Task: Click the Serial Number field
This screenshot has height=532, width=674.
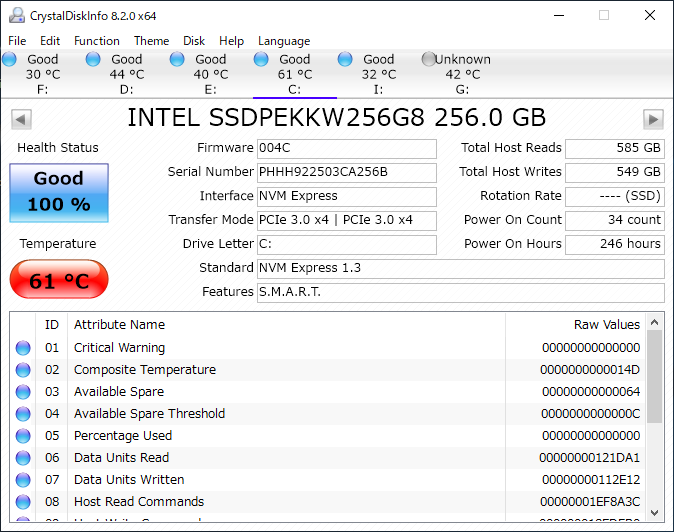Action: pos(346,173)
